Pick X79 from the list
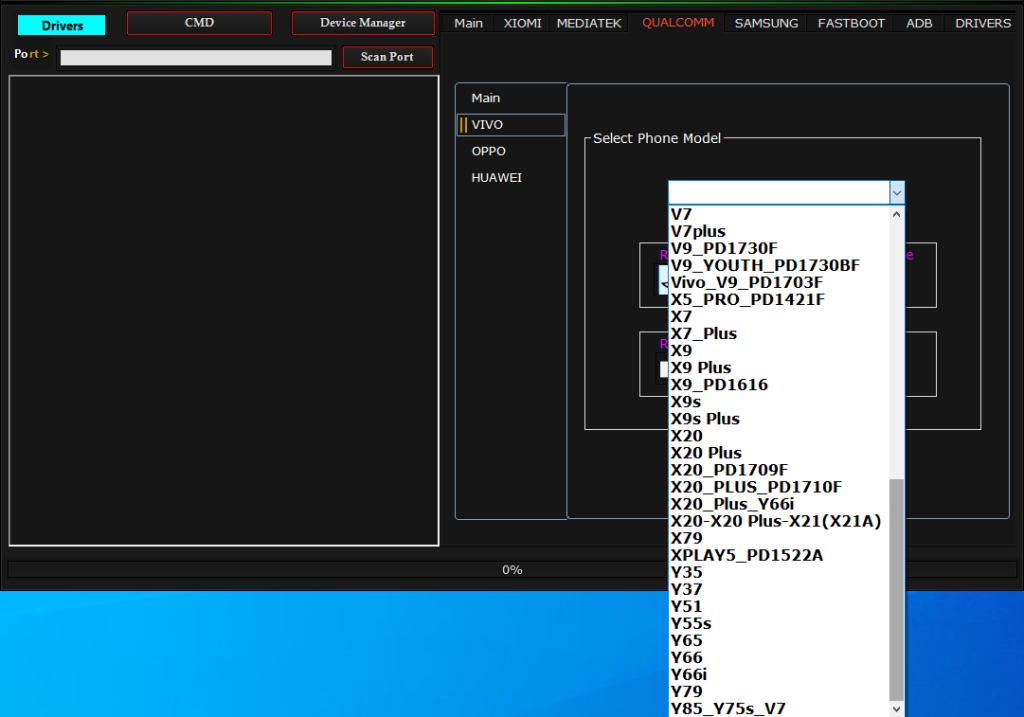The image size is (1024, 717). click(779, 538)
